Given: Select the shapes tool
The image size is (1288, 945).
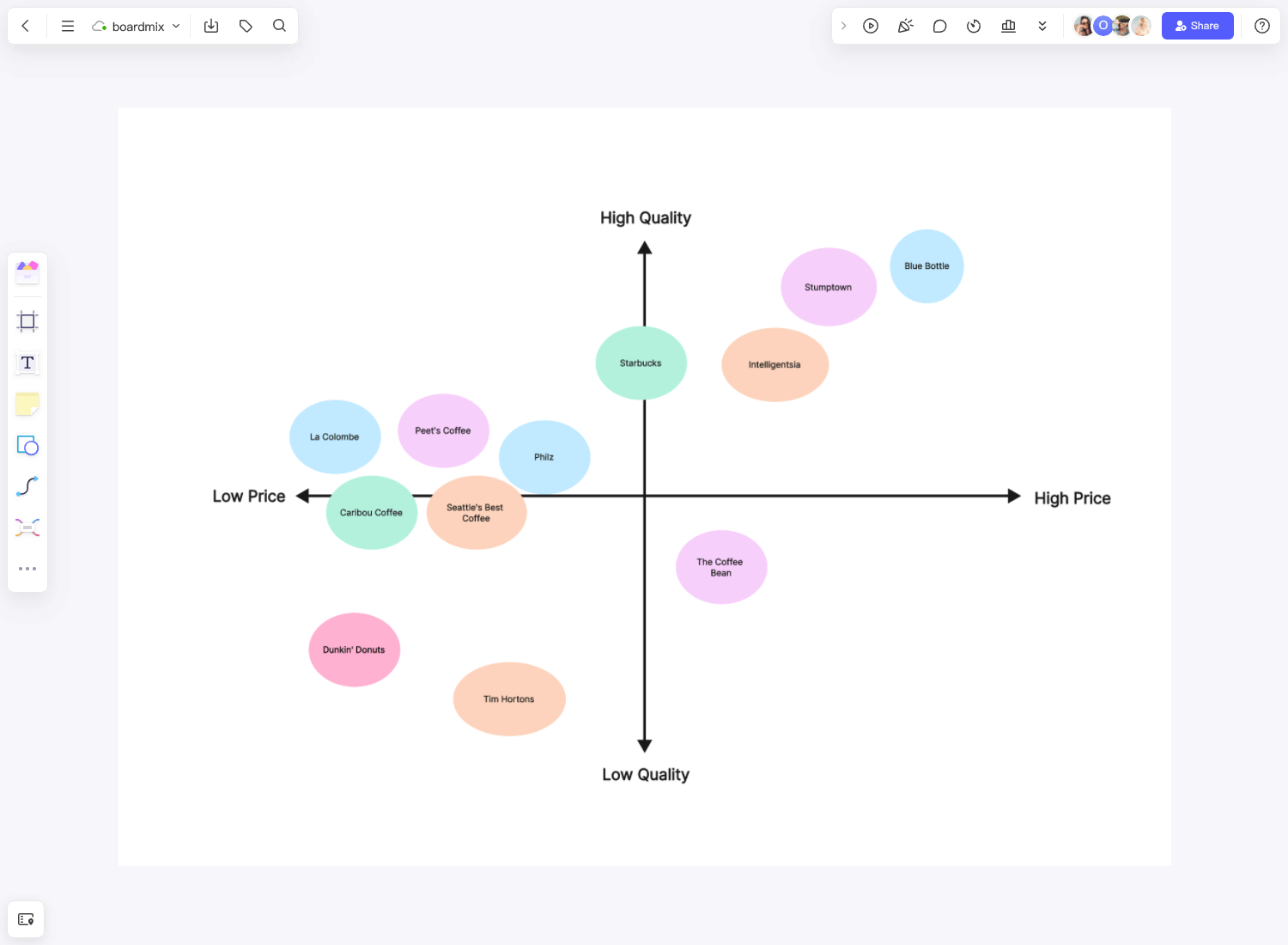Looking at the screenshot, I should [x=27, y=445].
